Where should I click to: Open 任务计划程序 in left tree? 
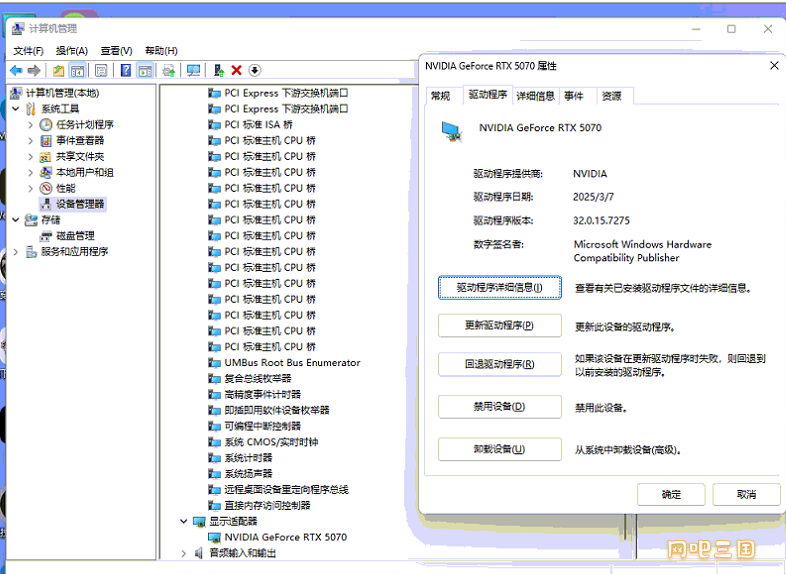pyautogui.click(x=84, y=125)
